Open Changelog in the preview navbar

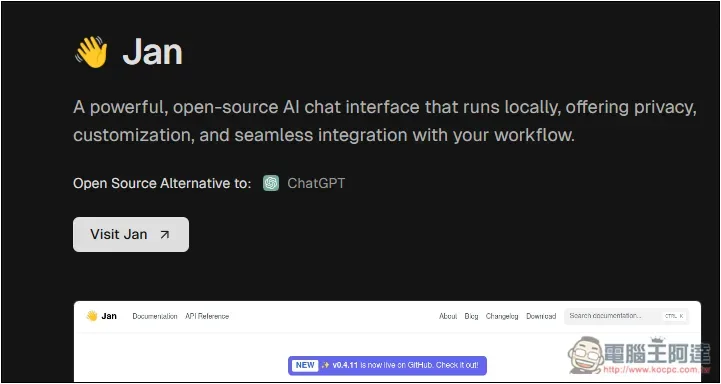(x=502, y=316)
